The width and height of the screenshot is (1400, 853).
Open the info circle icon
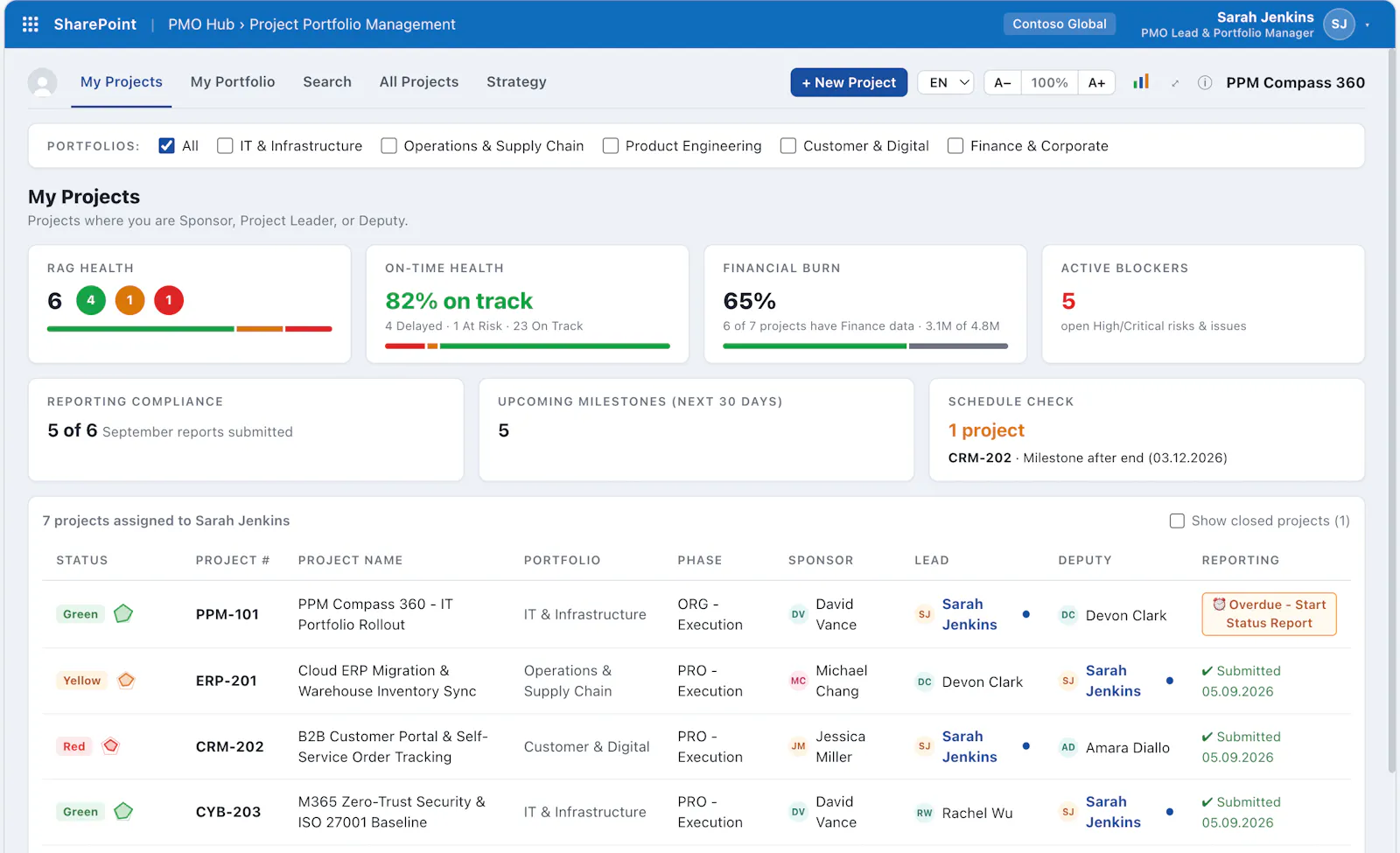tap(1205, 82)
